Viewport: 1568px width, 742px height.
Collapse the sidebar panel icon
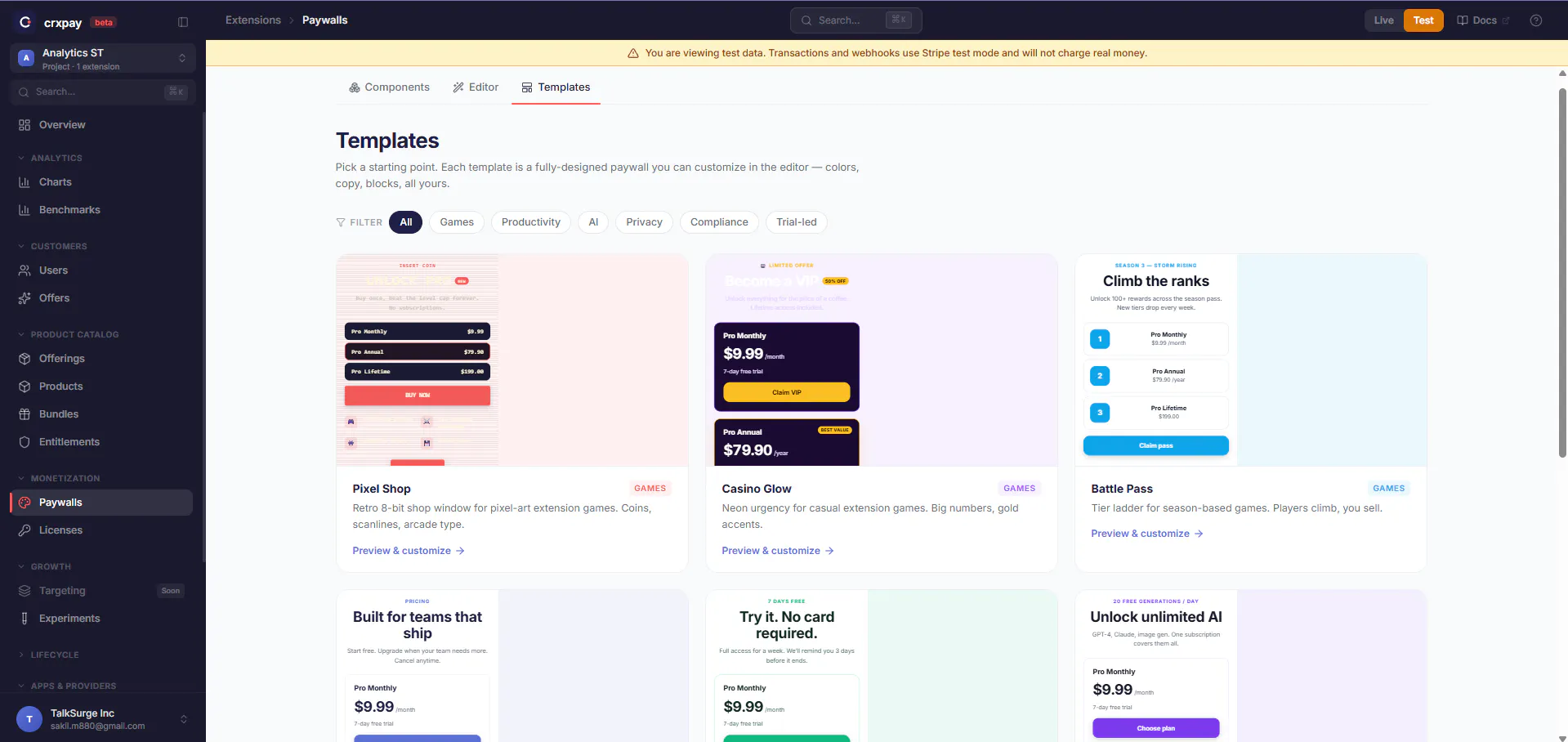coord(183,22)
